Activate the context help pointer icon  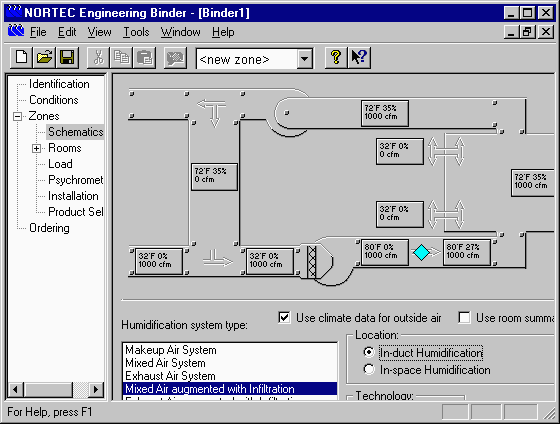click(359, 58)
